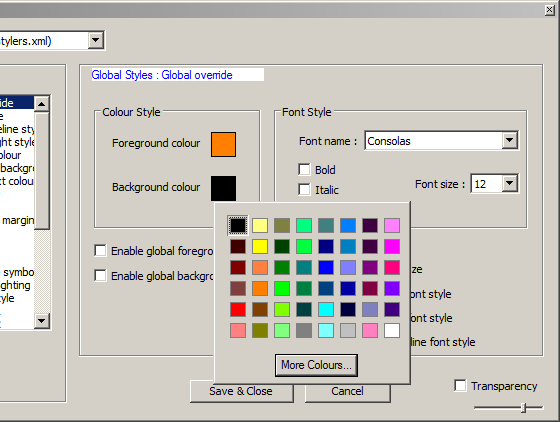Select the vivid violet palette swatch

coord(392,288)
